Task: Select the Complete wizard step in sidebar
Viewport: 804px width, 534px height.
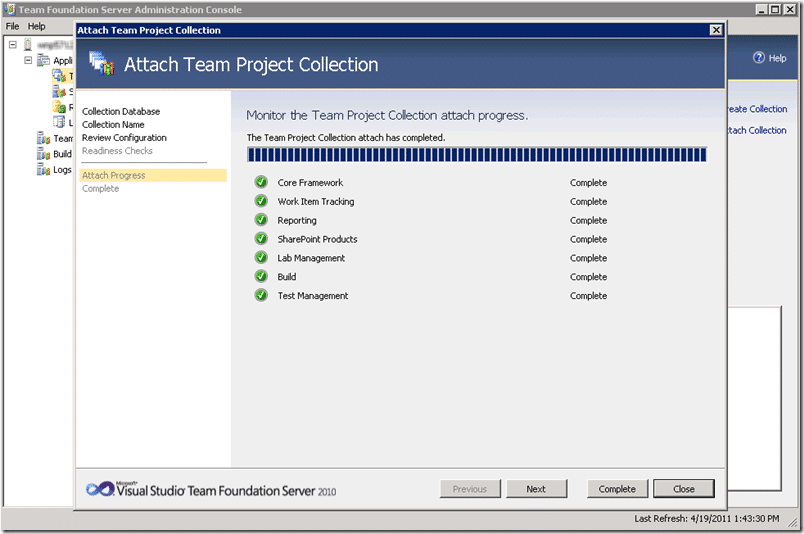Action: [100, 189]
